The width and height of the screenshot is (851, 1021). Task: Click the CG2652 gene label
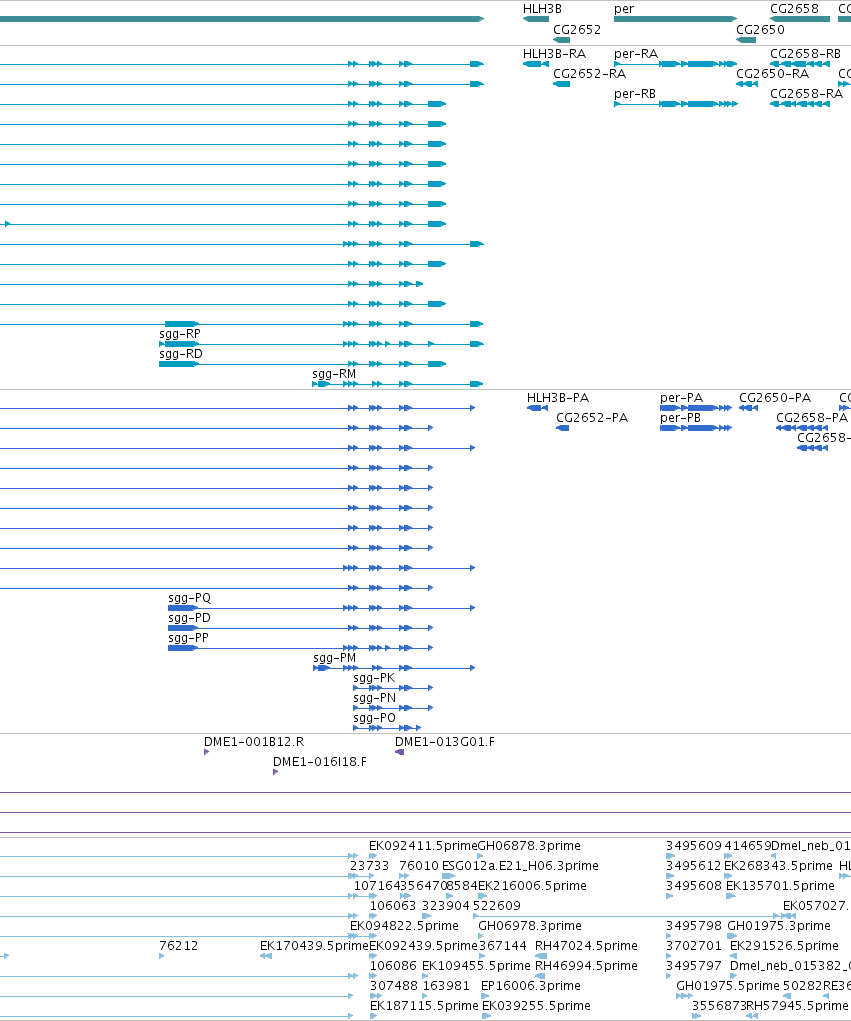[577, 30]
